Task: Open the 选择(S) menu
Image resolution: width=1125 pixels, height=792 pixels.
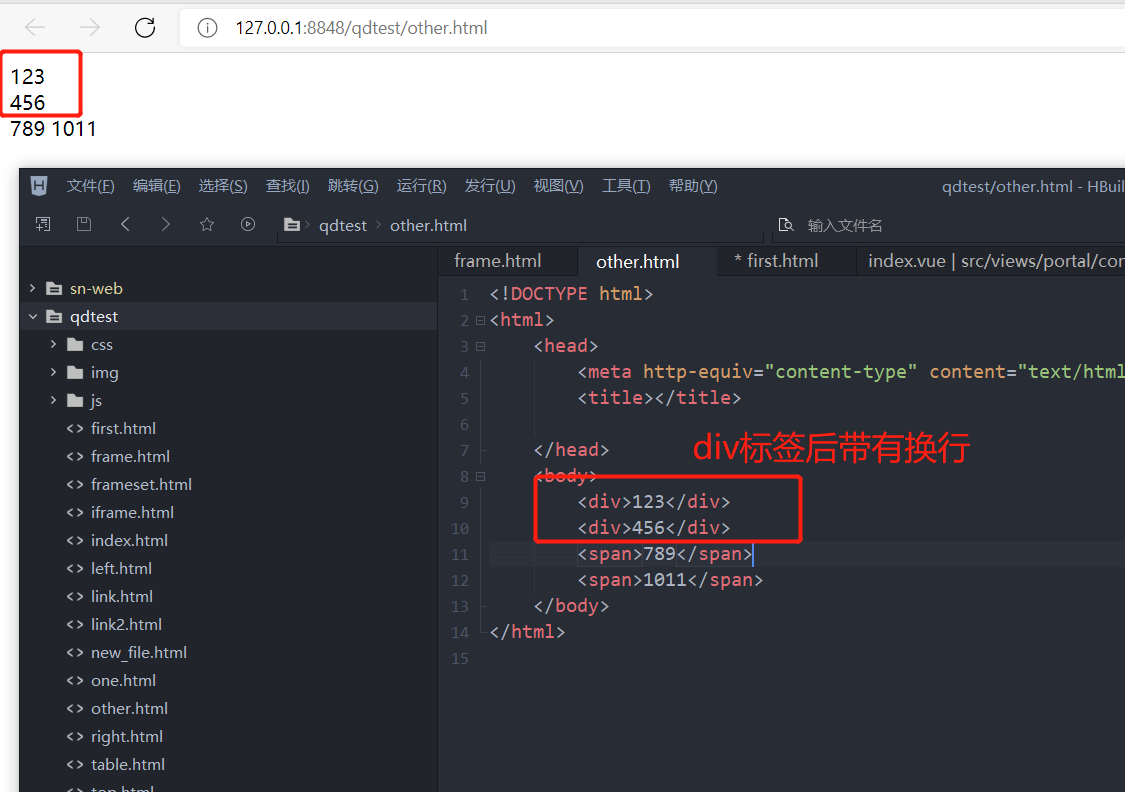Action: [x=222, y=186]
